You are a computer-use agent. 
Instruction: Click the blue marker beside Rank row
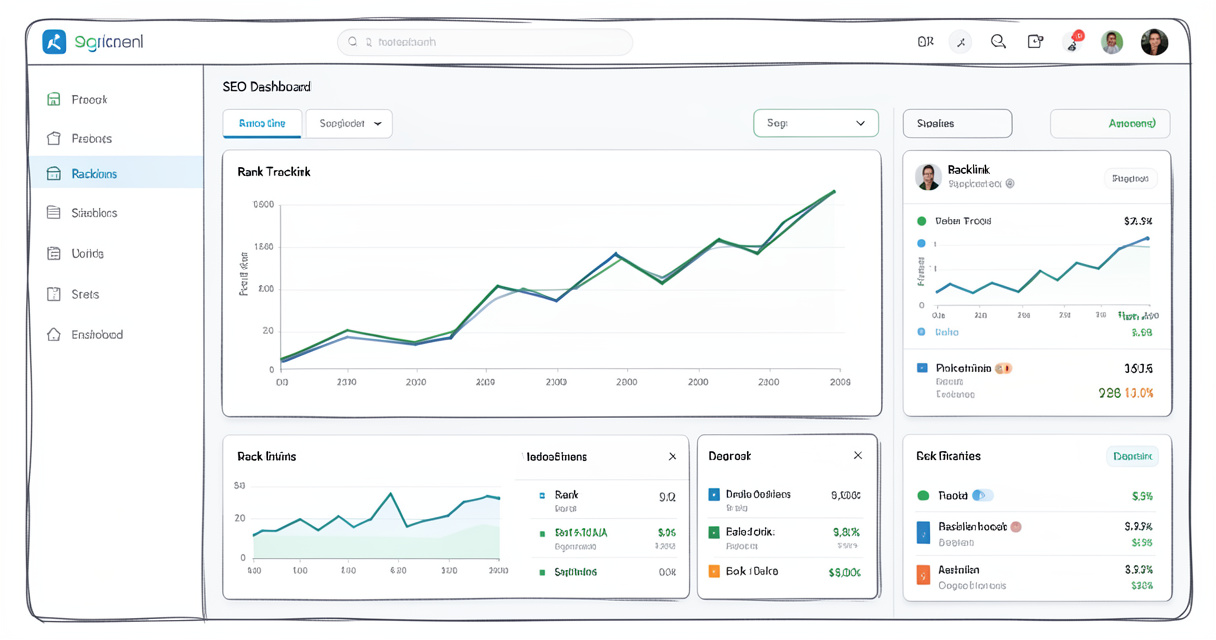(x=542, y=495)
